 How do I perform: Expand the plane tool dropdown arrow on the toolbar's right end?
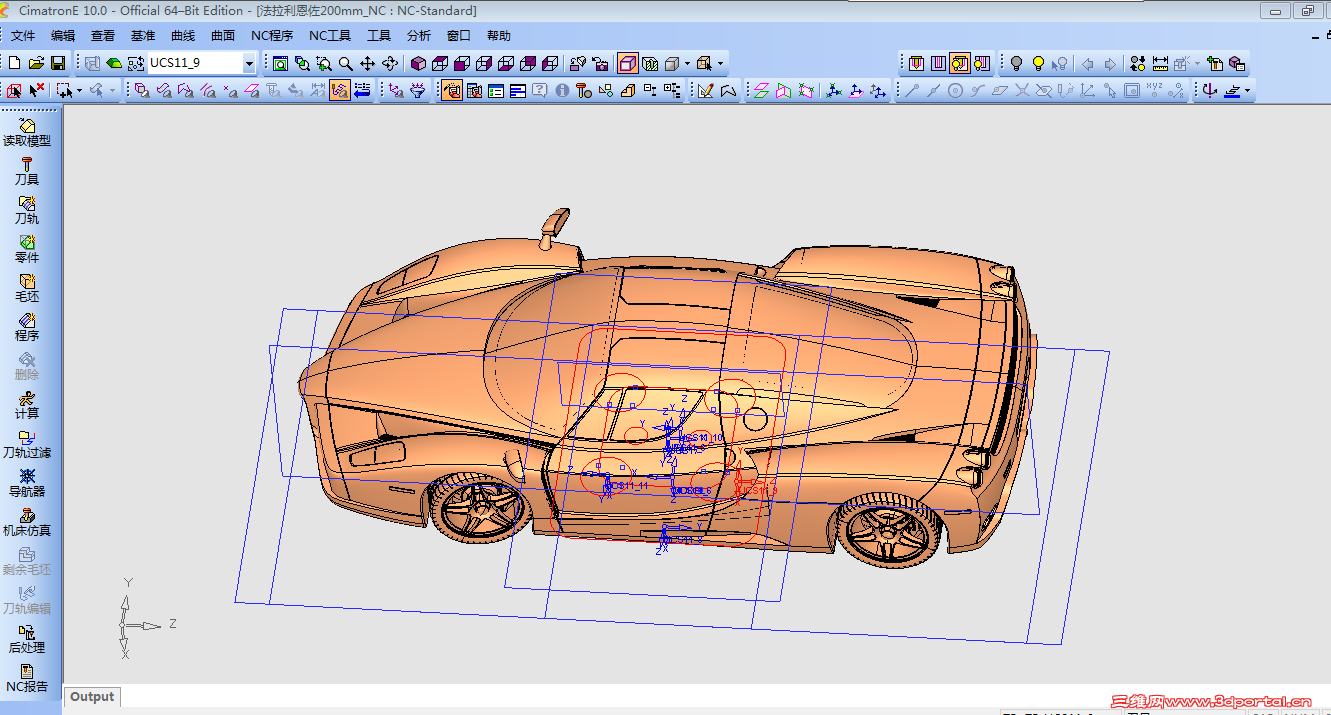click(x=1248, y=90)
